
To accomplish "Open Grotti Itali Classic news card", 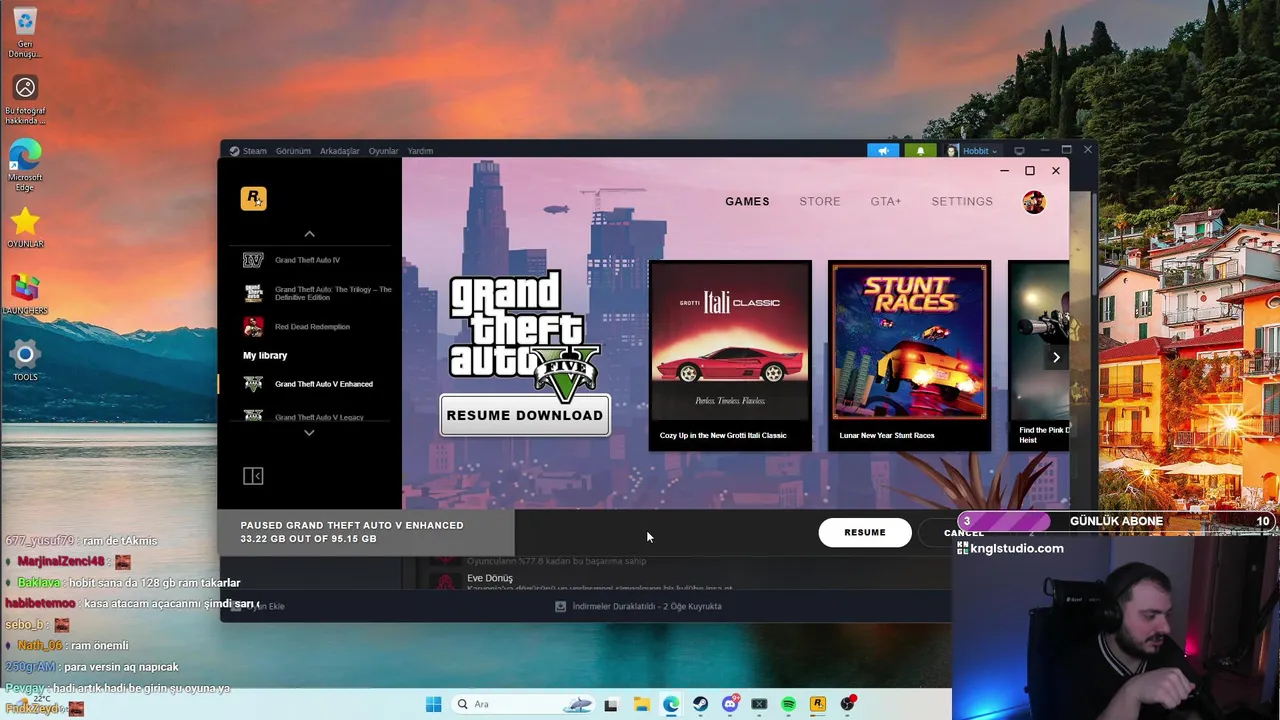I will tap(730, 355).
